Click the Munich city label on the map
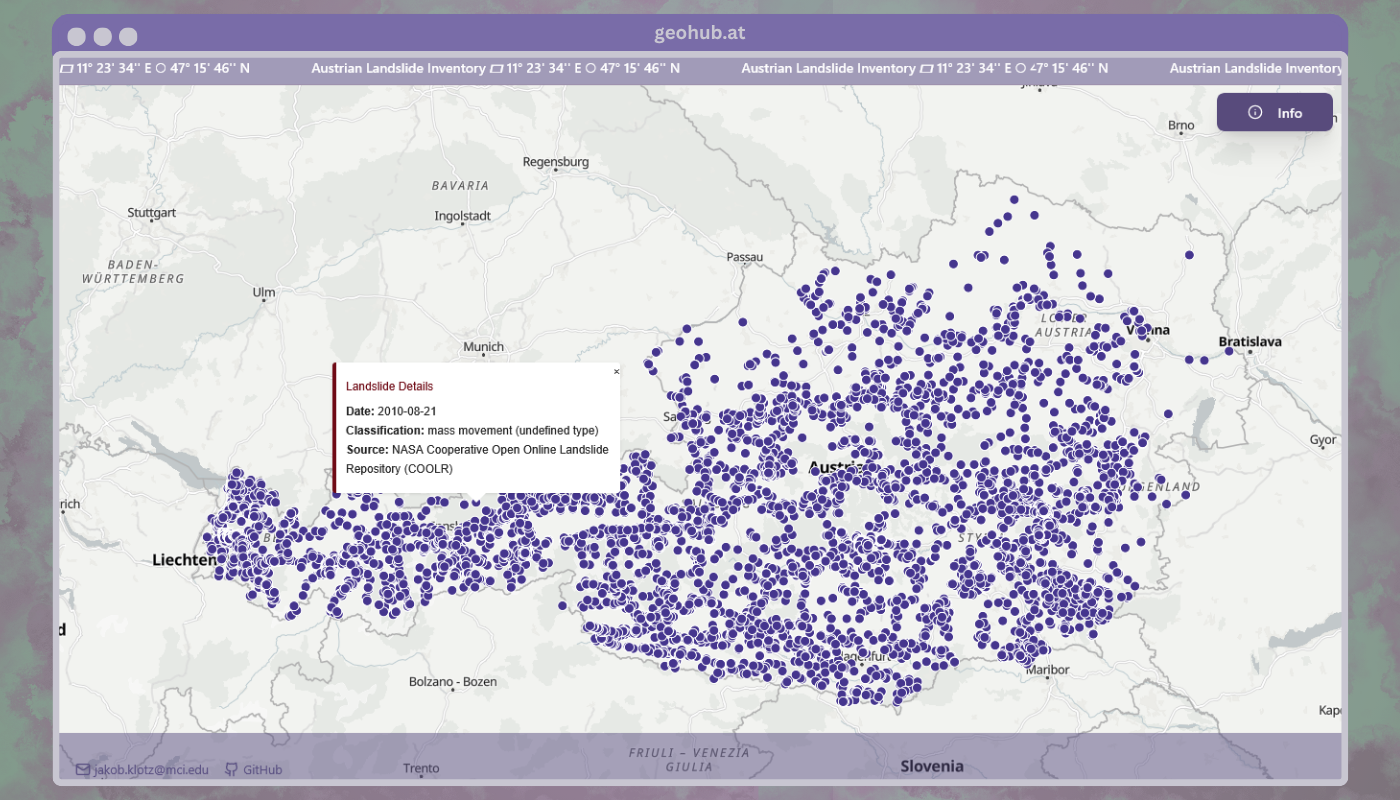This screenshot has height=800, width=1400. pyautogui.click(x=483, y=347)
